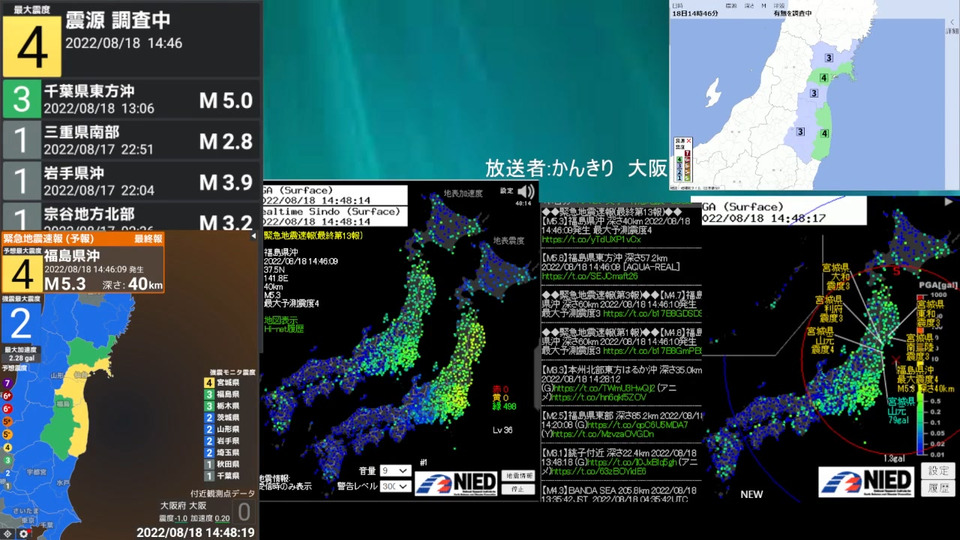Mute the speaker icon in the center monitor
The height and width of the screenshot is (540, 960).
pos(526,192)
